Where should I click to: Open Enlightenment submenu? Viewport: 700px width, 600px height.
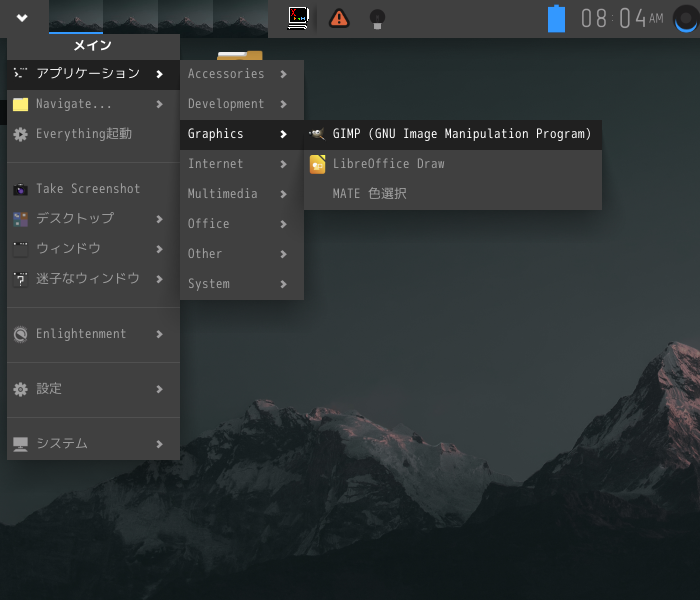(x=93, y=334)
